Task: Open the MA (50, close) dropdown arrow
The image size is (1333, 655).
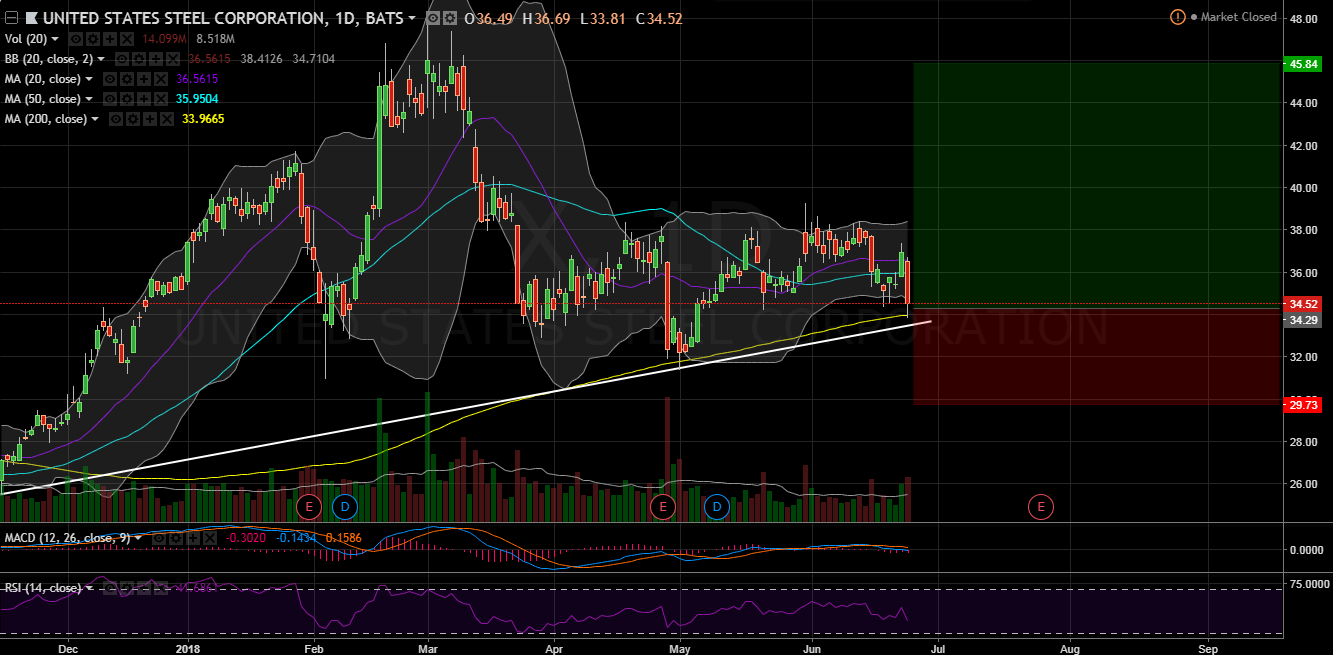Action: [89, 99]
